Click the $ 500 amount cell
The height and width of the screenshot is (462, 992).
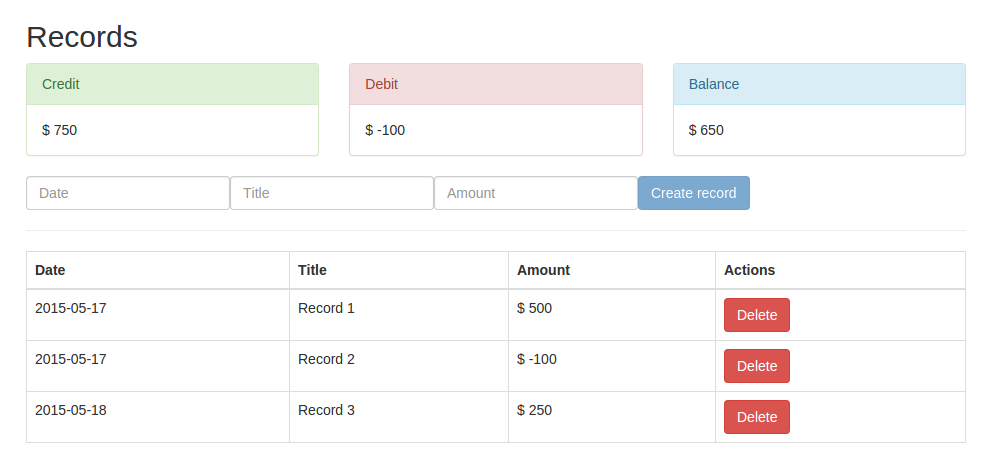(x=534, y=308)
